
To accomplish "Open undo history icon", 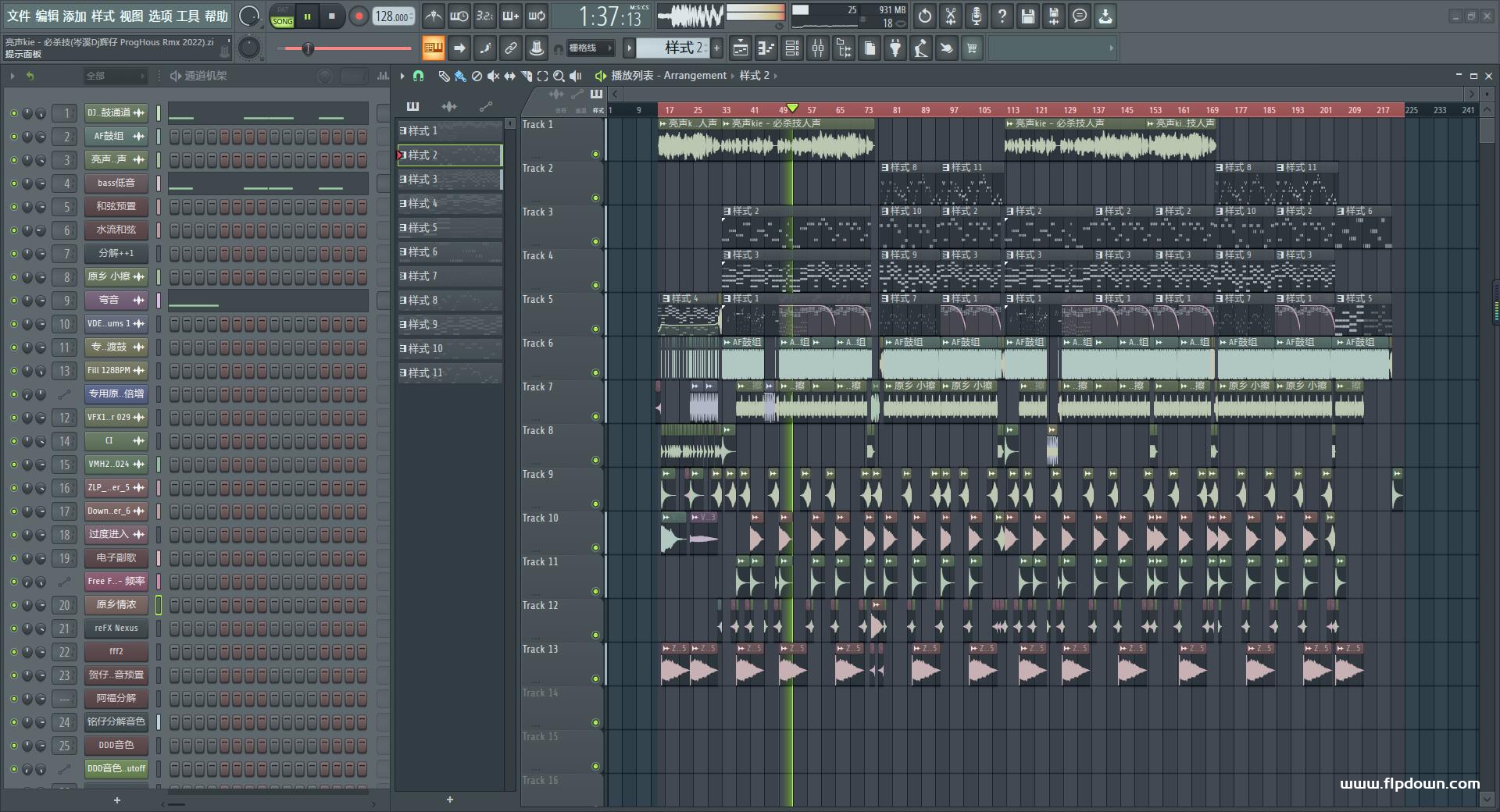I will [x=925, y=16].
